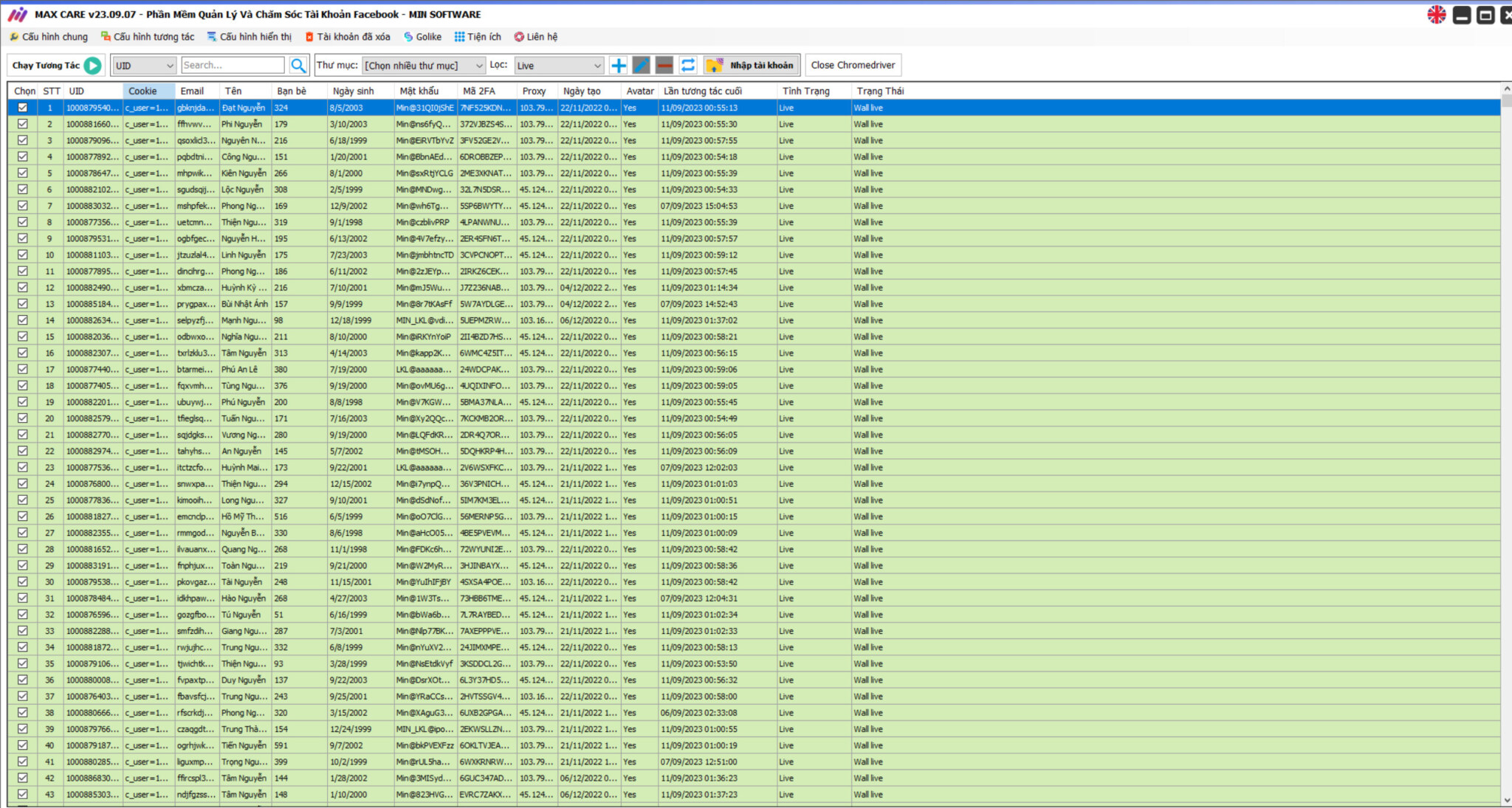
Task: Focus the Search text box
Action: (x=233, y=65)
